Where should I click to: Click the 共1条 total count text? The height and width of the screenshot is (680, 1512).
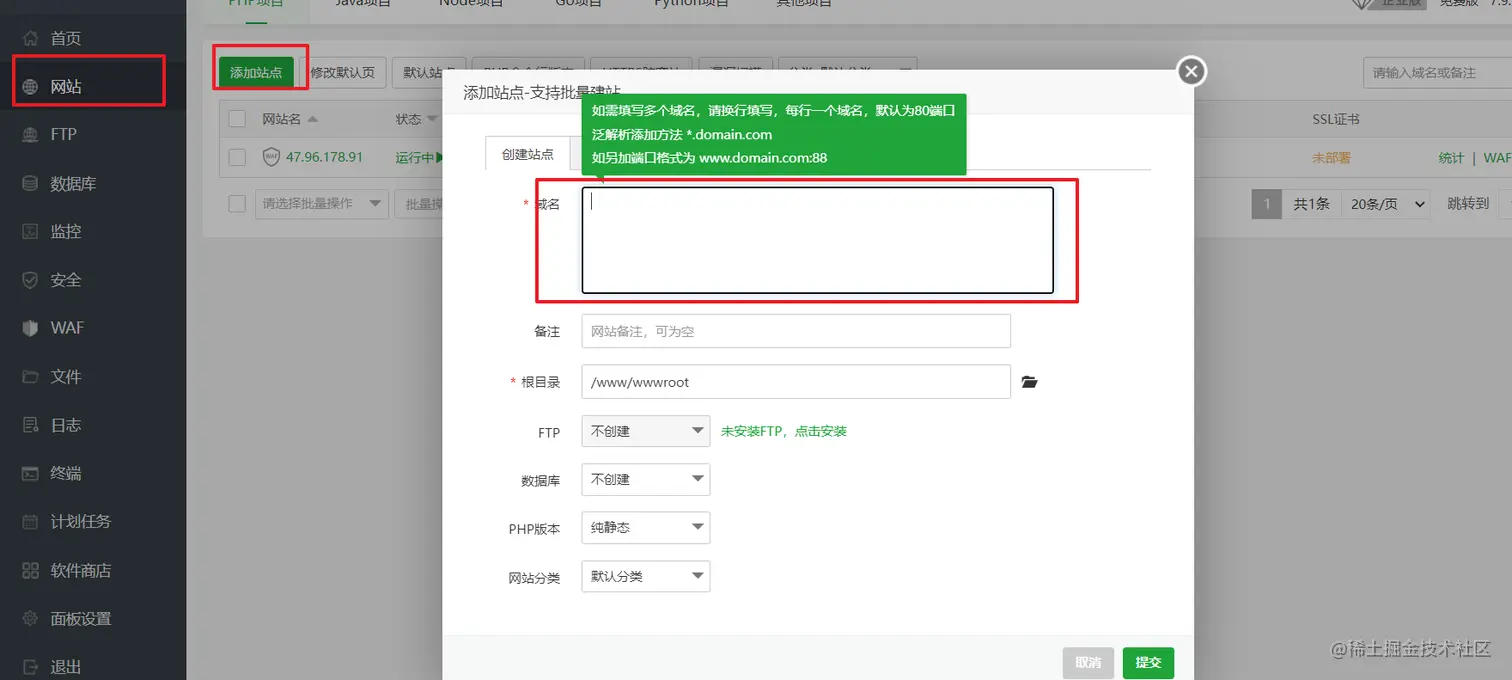click(x=1311, y=204)
